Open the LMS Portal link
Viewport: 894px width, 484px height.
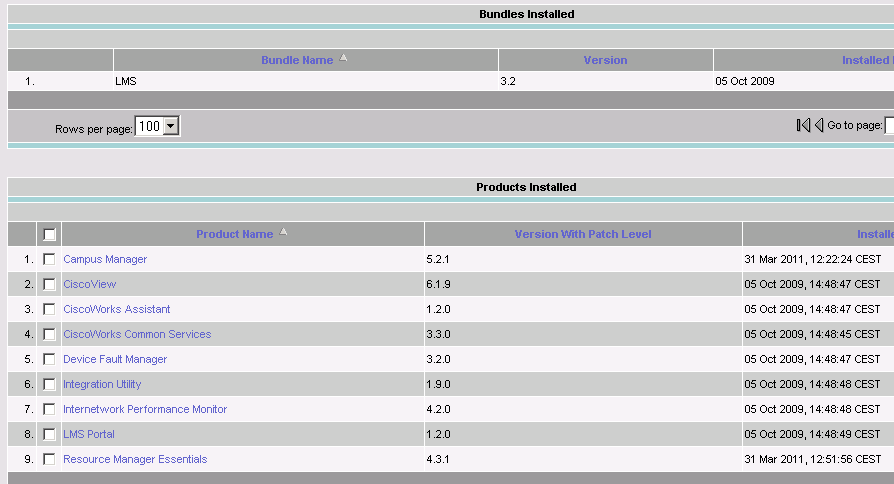[89, 434]
